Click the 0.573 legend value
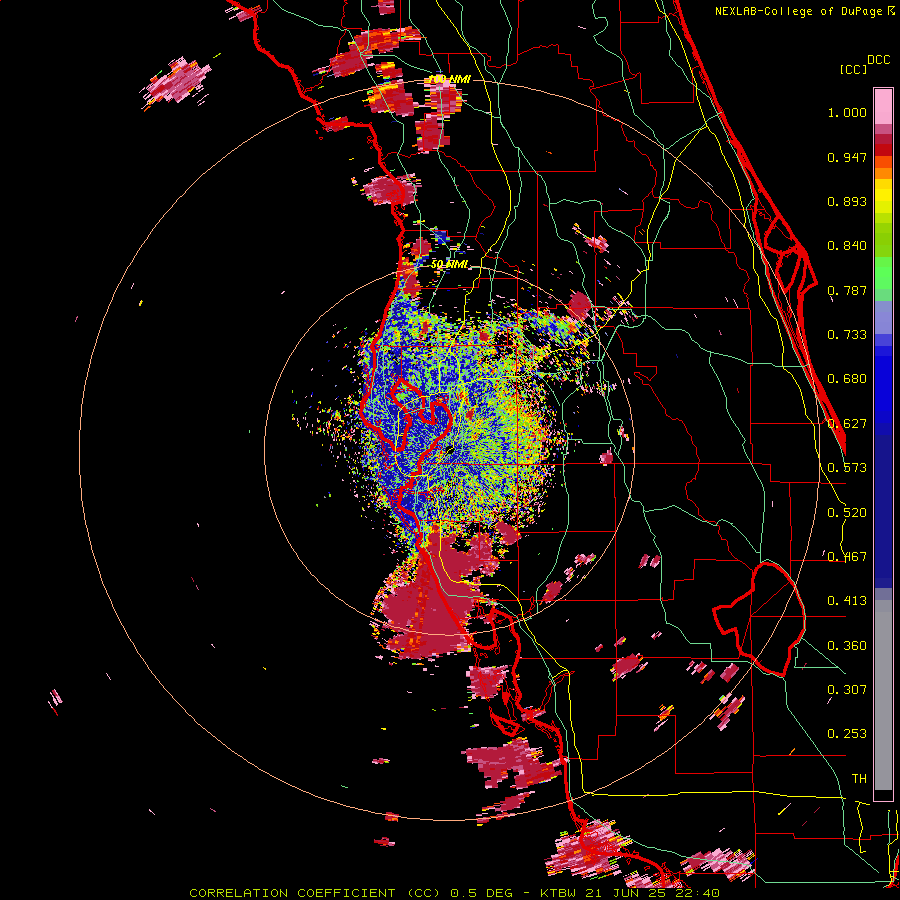 pyautogui.click(x=847, y=468)
